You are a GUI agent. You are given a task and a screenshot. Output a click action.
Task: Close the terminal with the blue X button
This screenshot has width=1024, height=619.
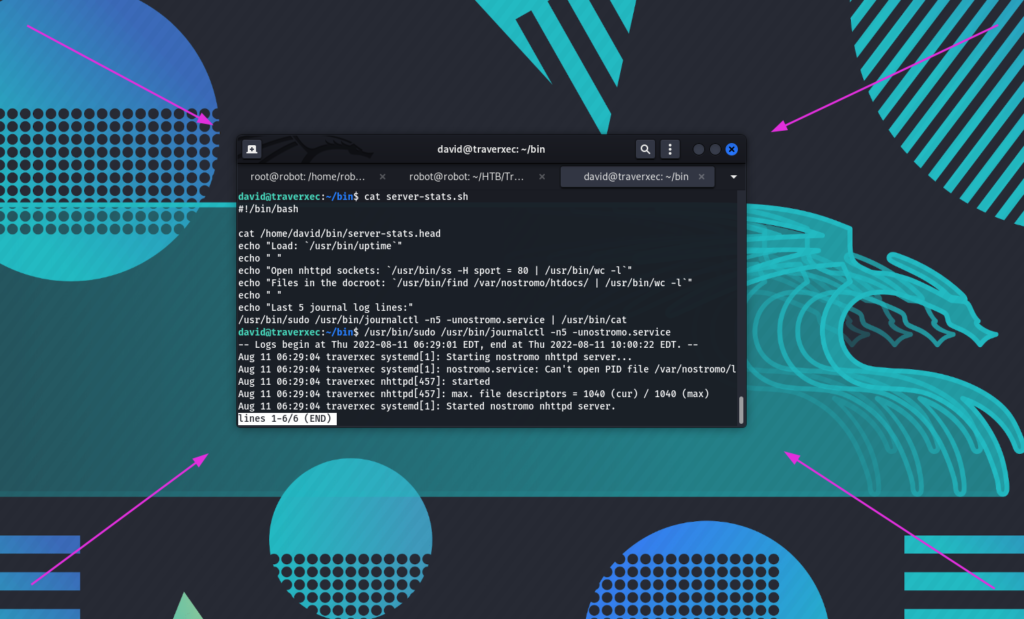point(732,149)
